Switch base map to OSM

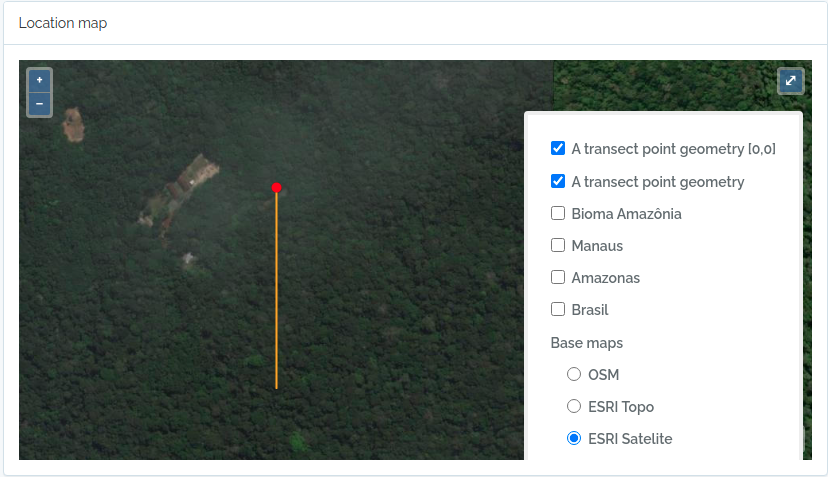[574, 374]
